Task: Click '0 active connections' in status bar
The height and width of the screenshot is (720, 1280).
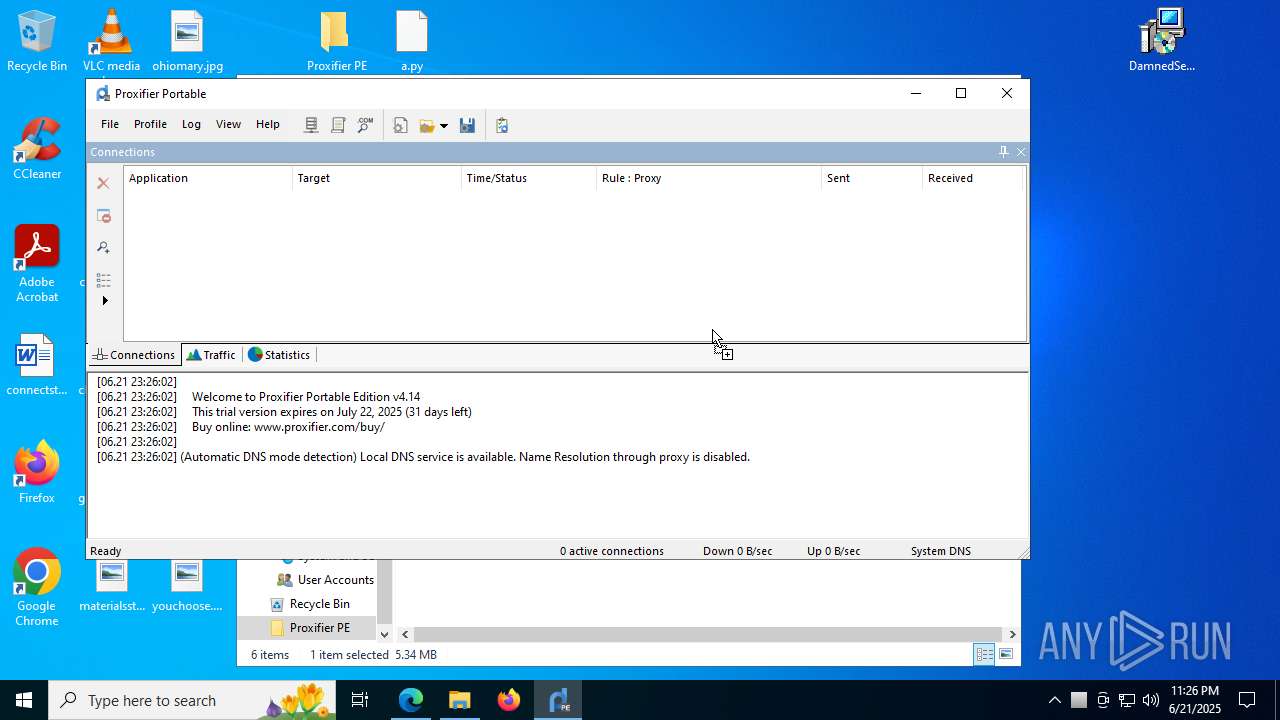Action: tap(611, 551)
